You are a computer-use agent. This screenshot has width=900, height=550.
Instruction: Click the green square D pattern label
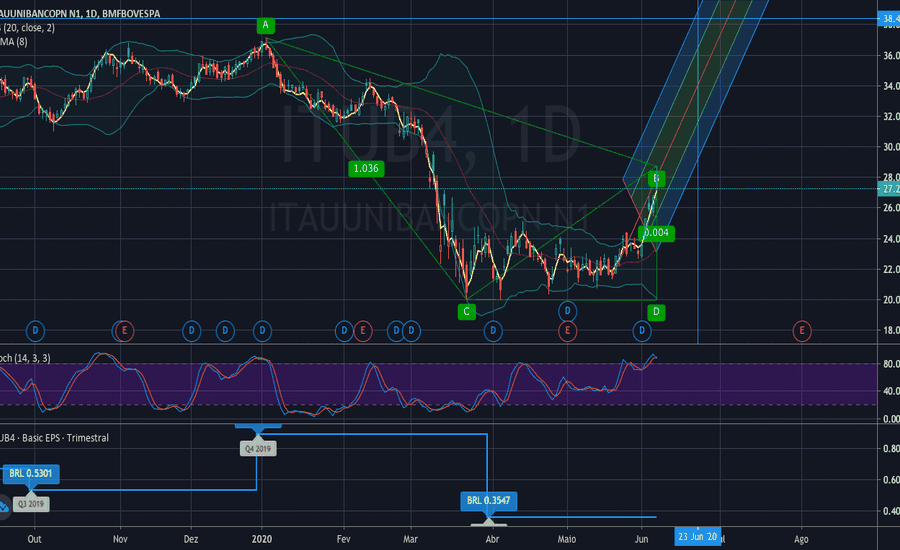pyautogui.click(x=656, y=312)
